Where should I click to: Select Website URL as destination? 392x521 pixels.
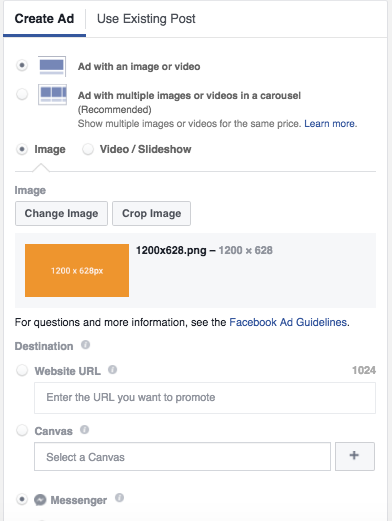(22, 370)
